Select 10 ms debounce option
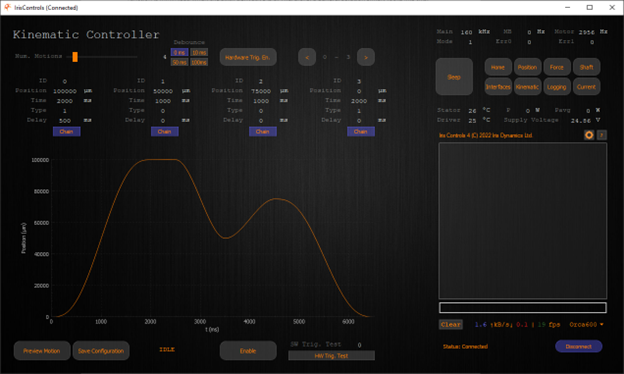 [199, 53]
